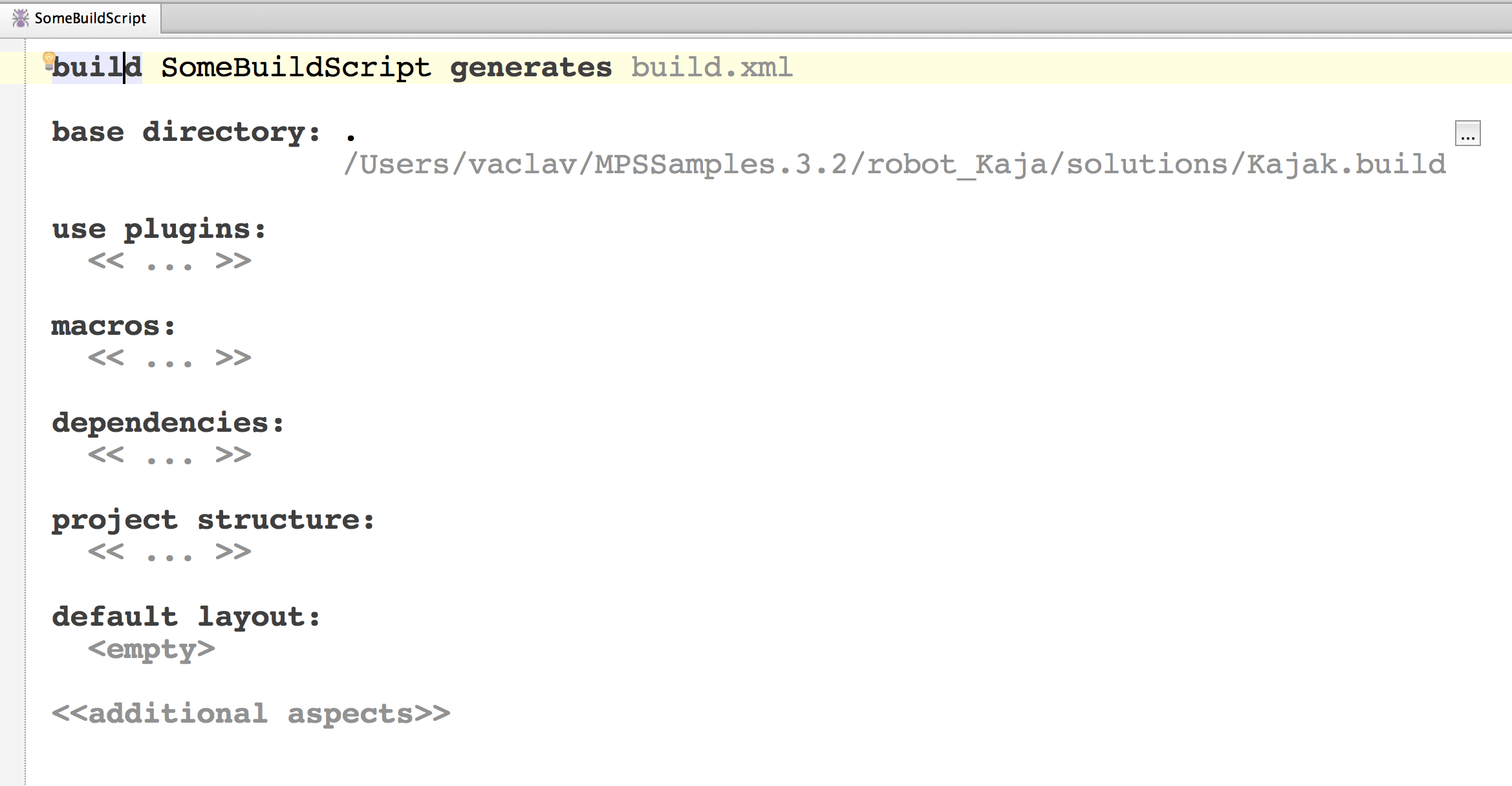Select the SomeBuildScript tab label
The image size is (1512, 786).
90,18
